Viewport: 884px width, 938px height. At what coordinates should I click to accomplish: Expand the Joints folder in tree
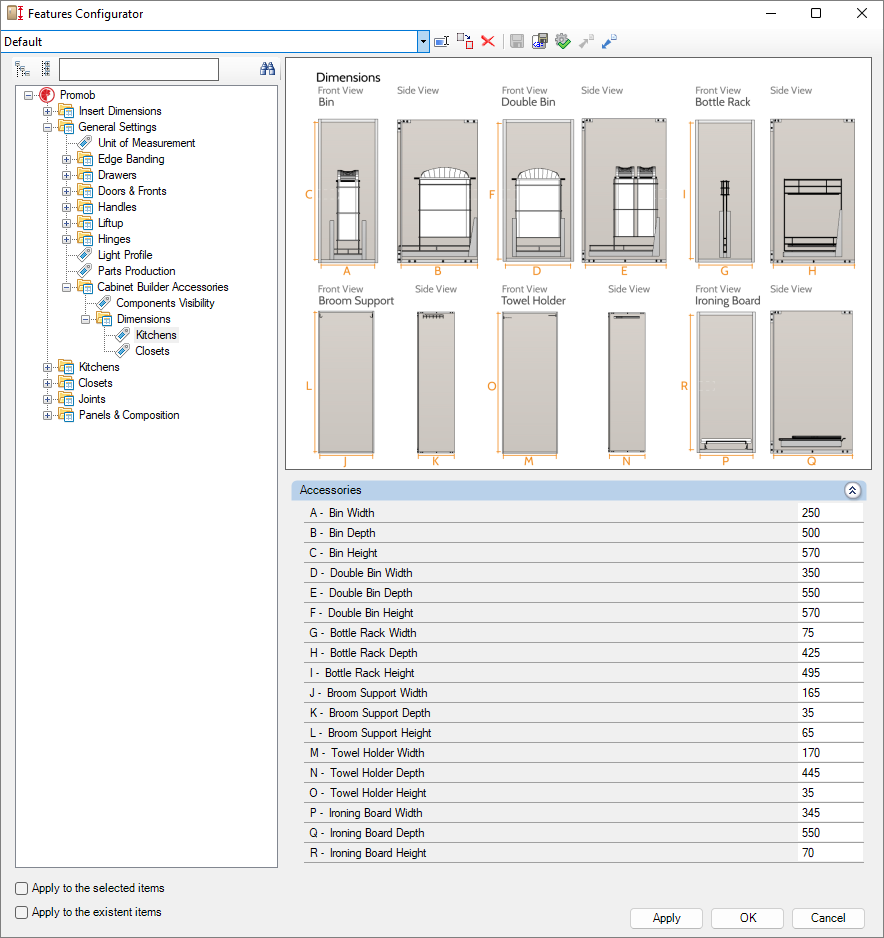(48, 399)
